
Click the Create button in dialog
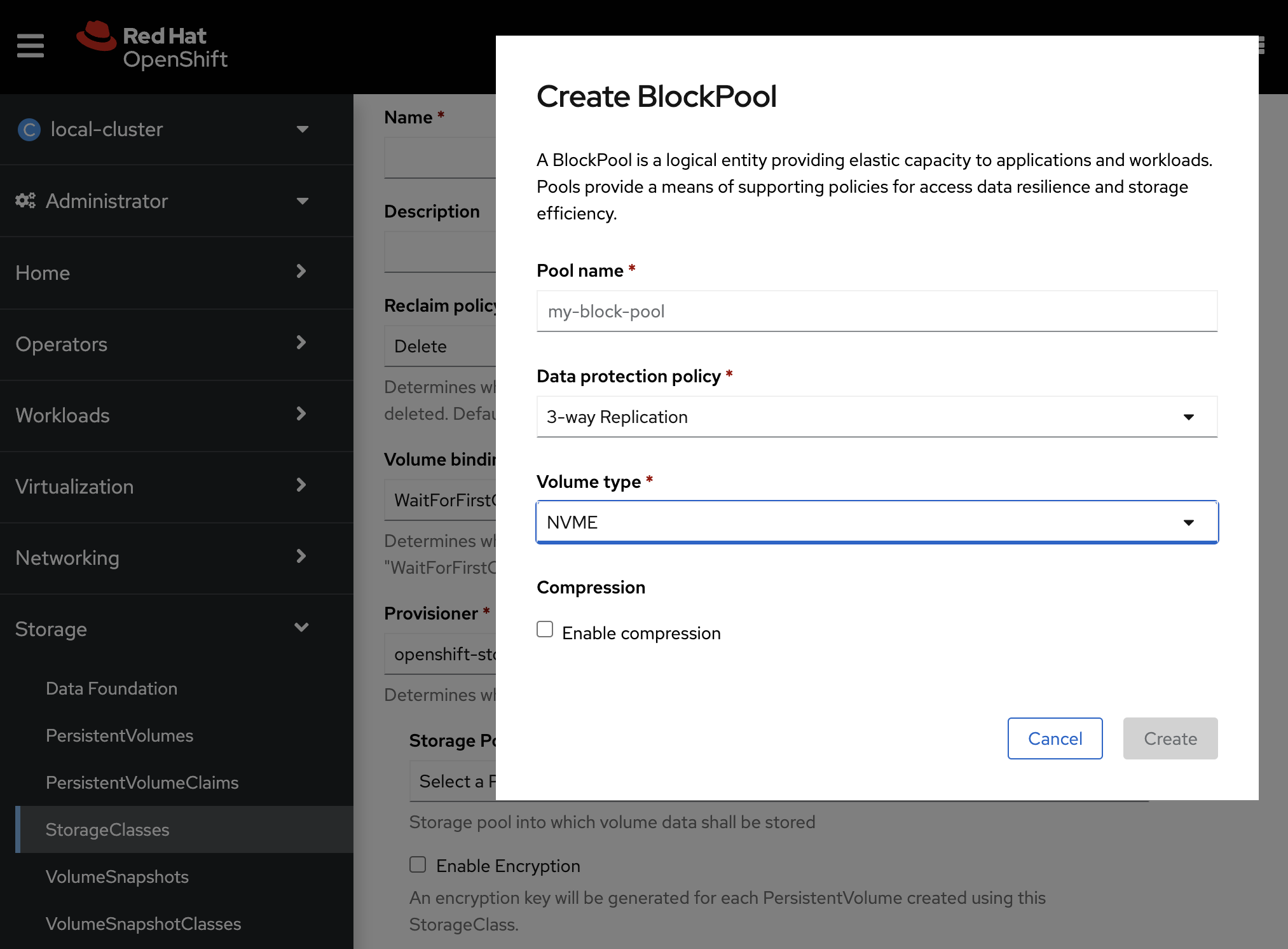[x=1170, y=738]
